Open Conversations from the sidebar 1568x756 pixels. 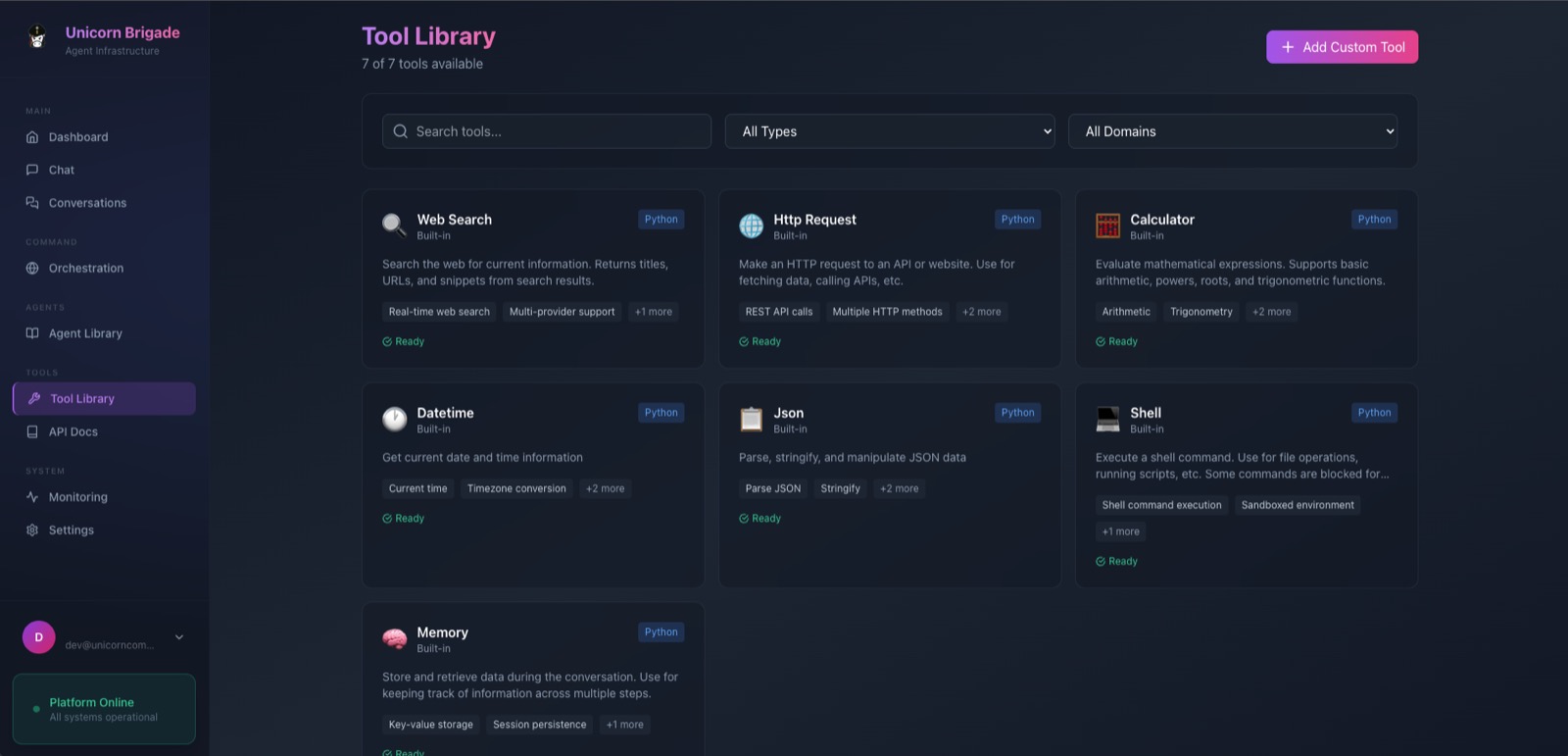point(104,203)
